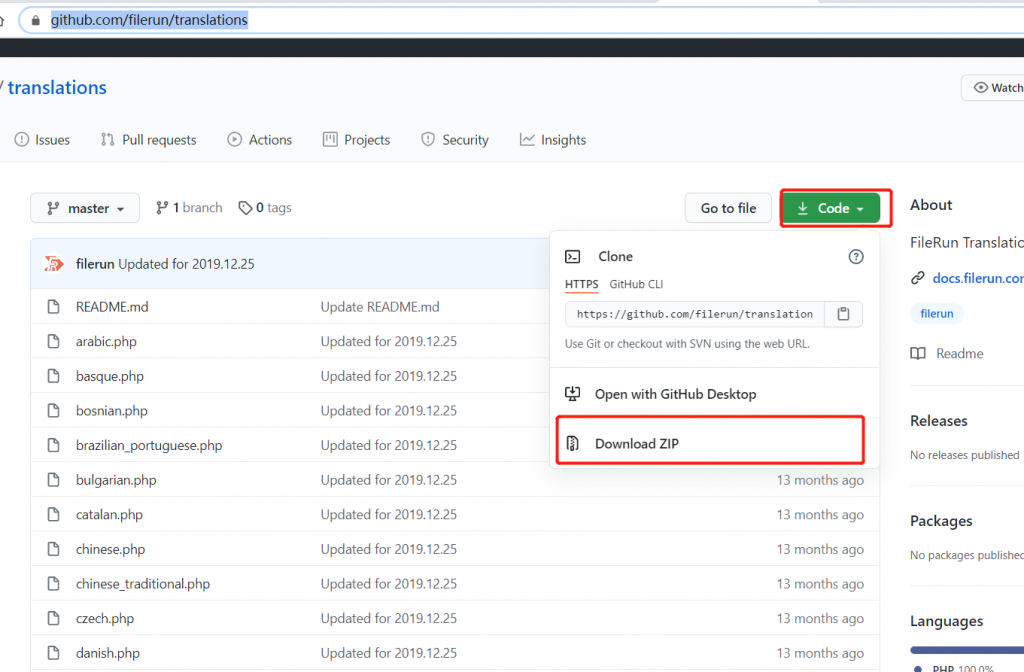Click the file icon beside brazilian_portuguese.php
The height and width of the screenshot is (672, 1024).
(54, 445)
